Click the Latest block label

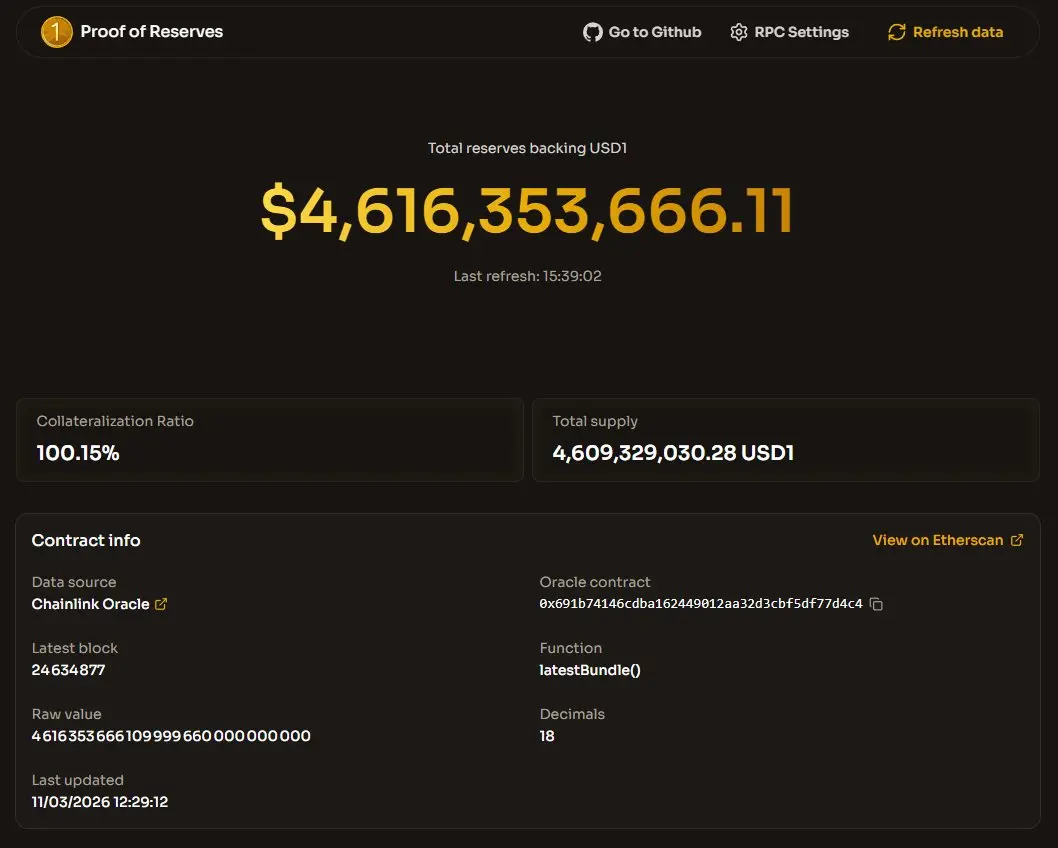point(74,648)
